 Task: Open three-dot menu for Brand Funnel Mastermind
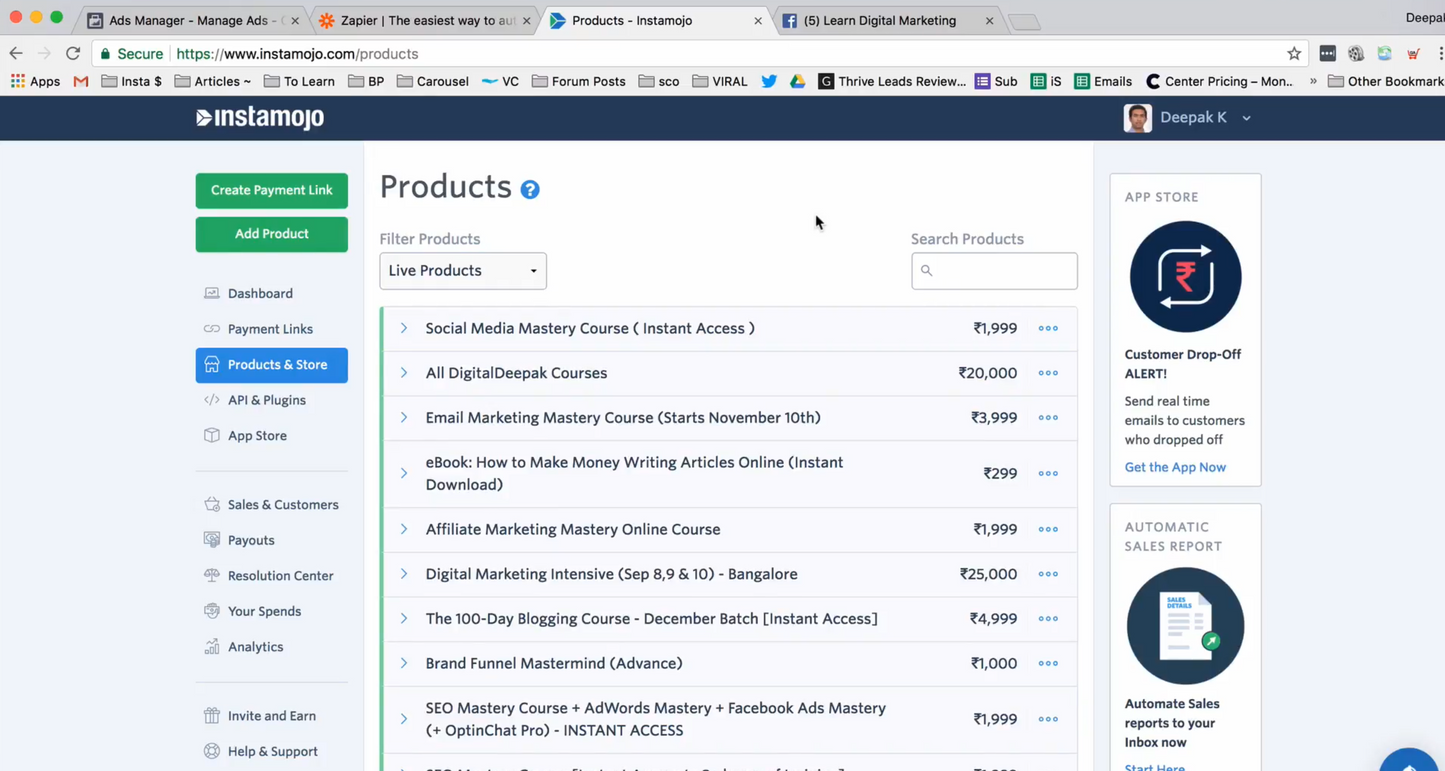1048,664
